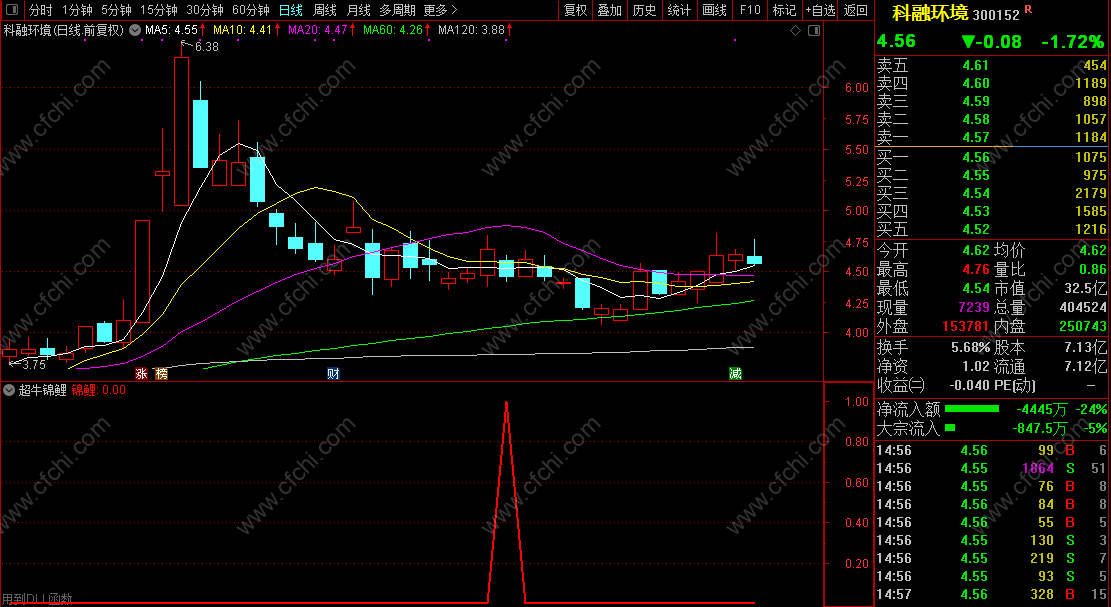Expand 超牛锦鲤 indicator dropdown arrow
This screenshot has width=1111, height=607.
pyautogui.click(x=10, y=390)
